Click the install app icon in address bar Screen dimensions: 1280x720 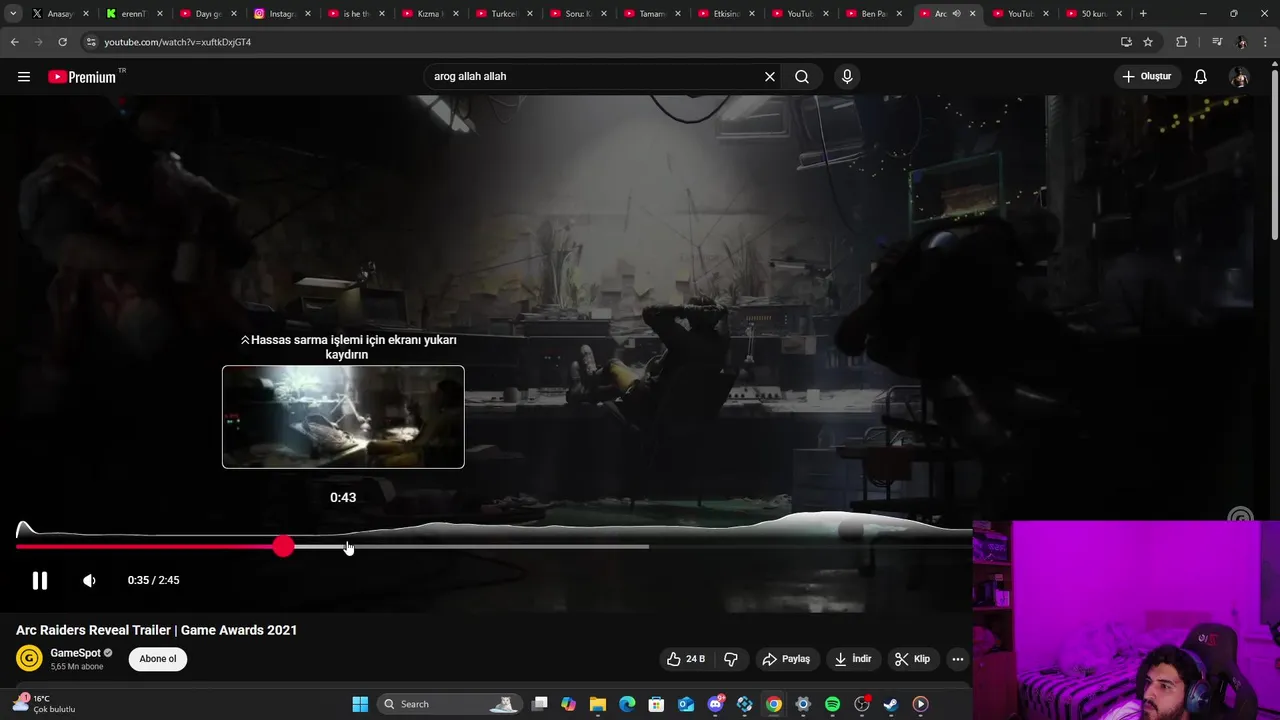point(1126,42)
